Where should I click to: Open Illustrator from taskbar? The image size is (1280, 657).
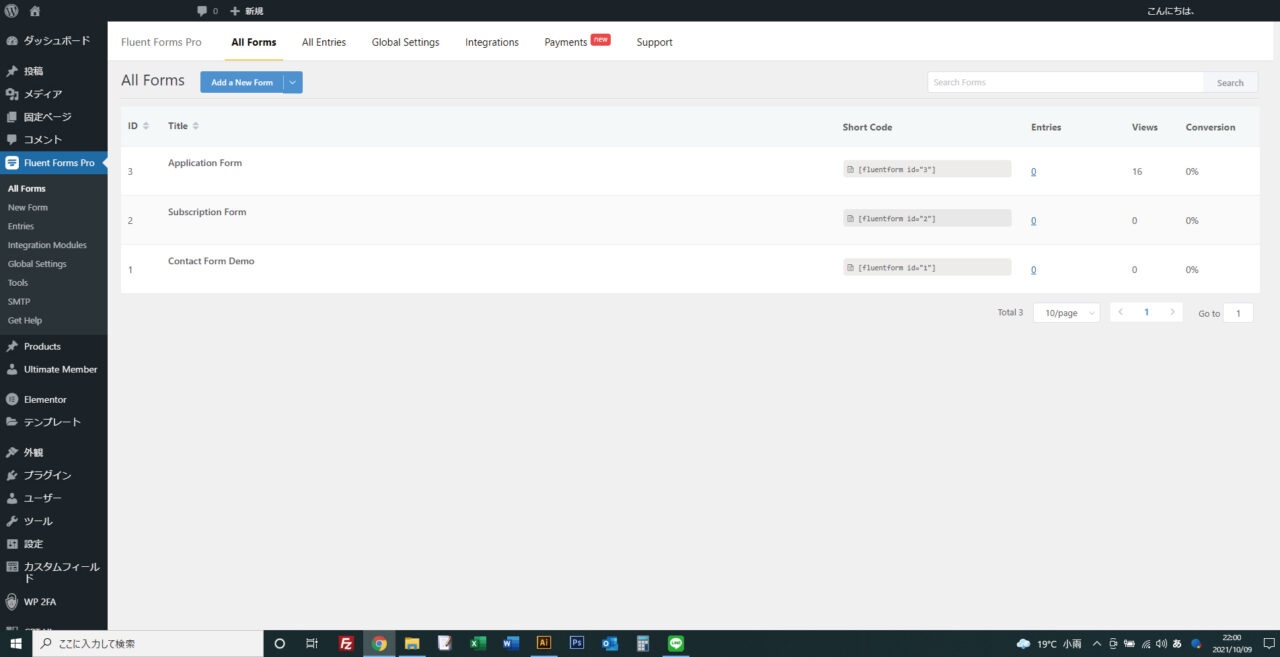pyautogui.click(x=544, y=643)
